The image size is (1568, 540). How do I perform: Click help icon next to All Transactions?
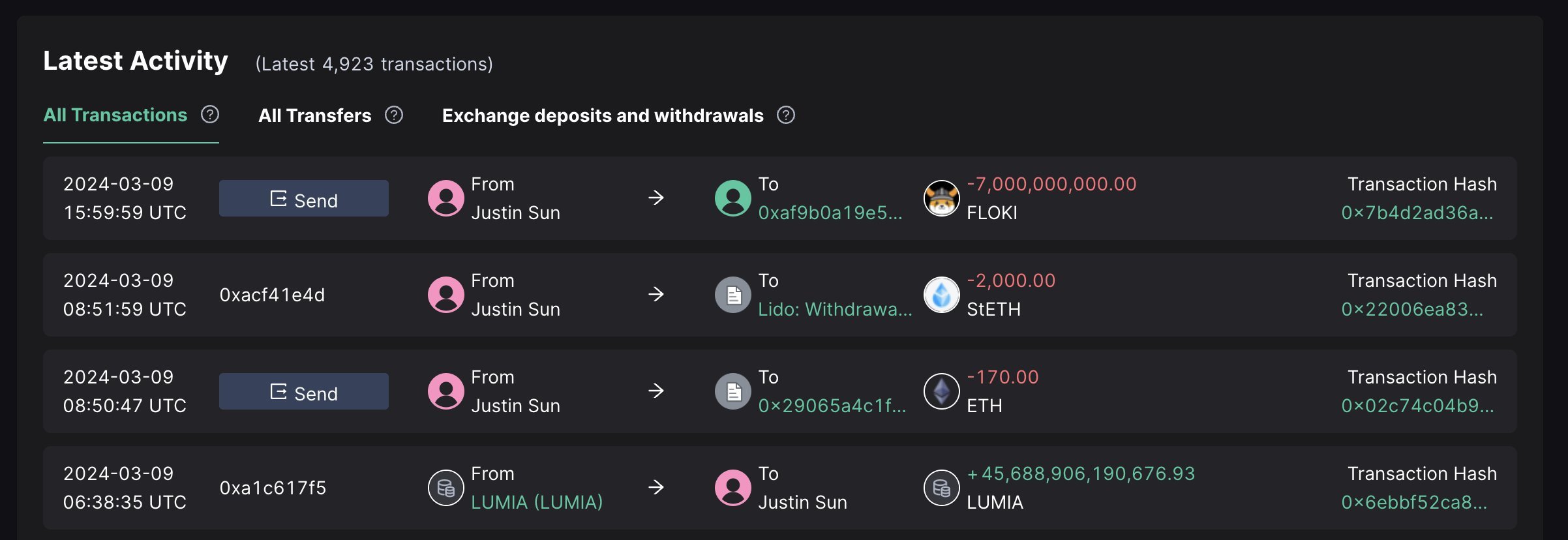210,115
